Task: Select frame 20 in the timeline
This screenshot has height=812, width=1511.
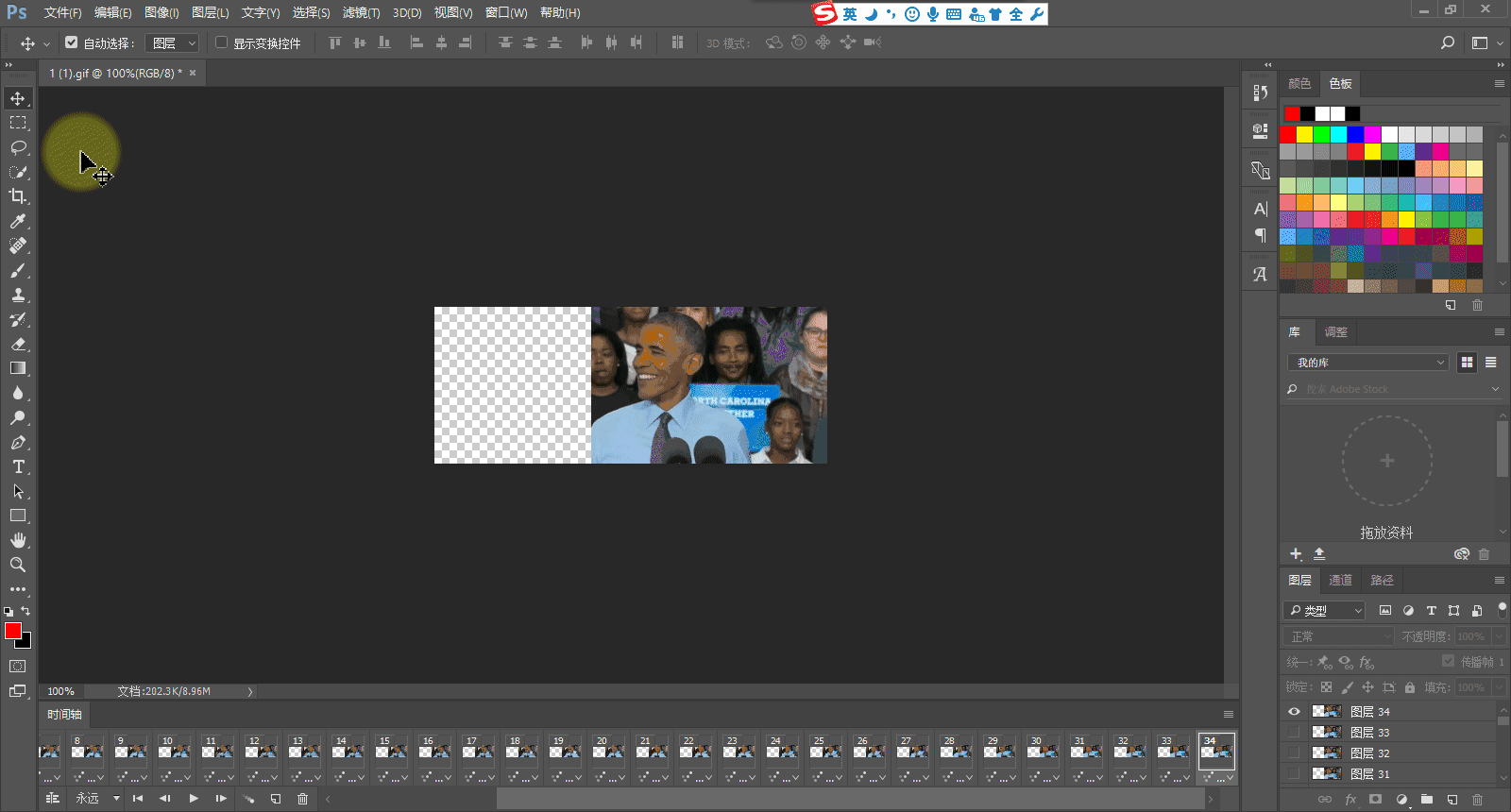Action: pos(608,752)
